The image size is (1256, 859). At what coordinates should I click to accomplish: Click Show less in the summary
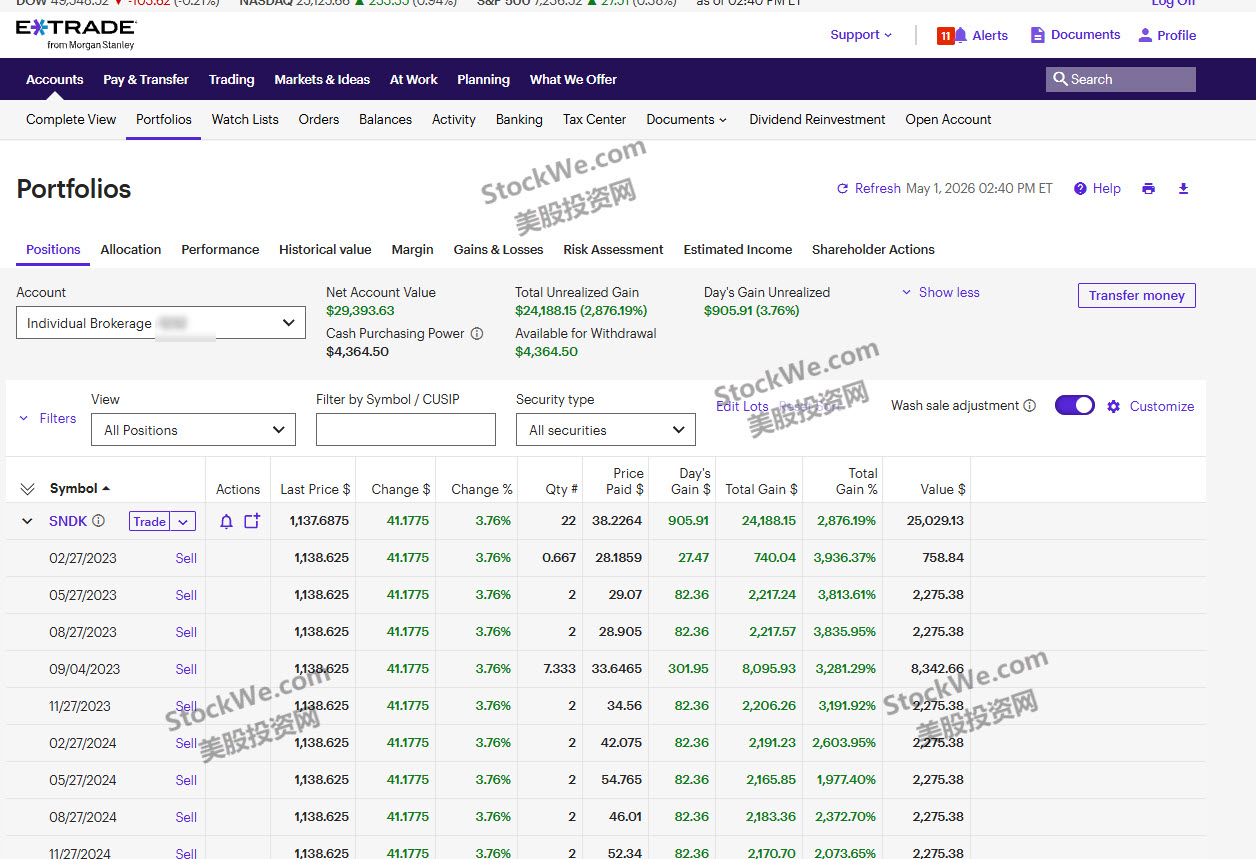click(940, 293)
